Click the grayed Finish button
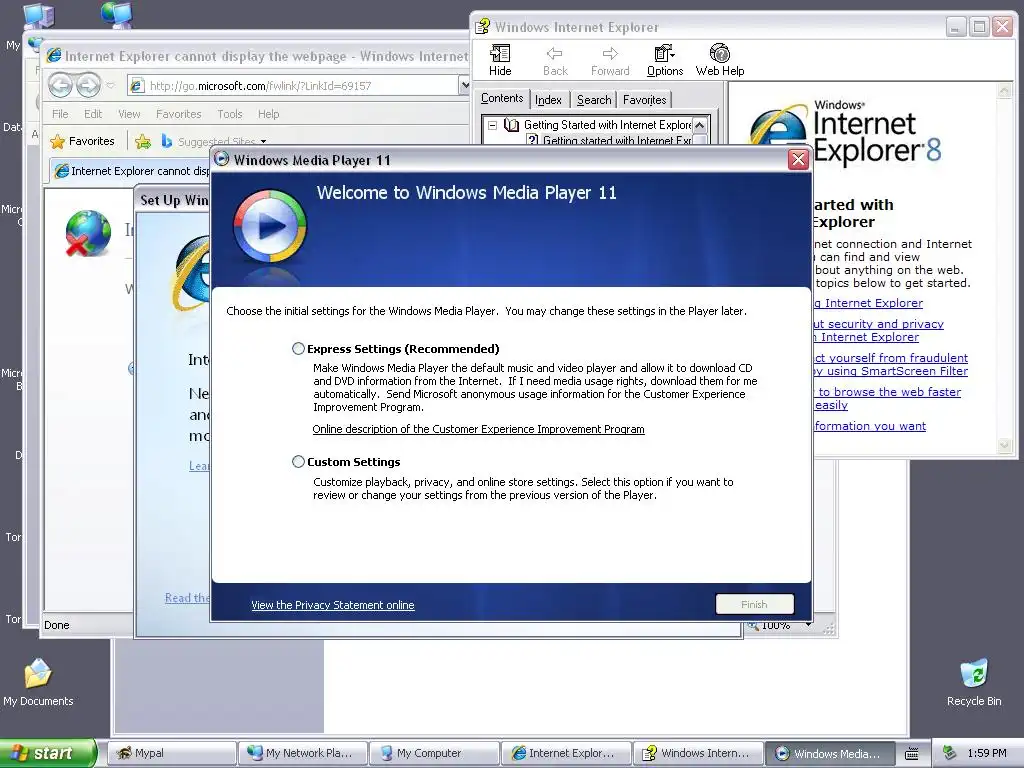1024x768 pixels. (754, 604)
